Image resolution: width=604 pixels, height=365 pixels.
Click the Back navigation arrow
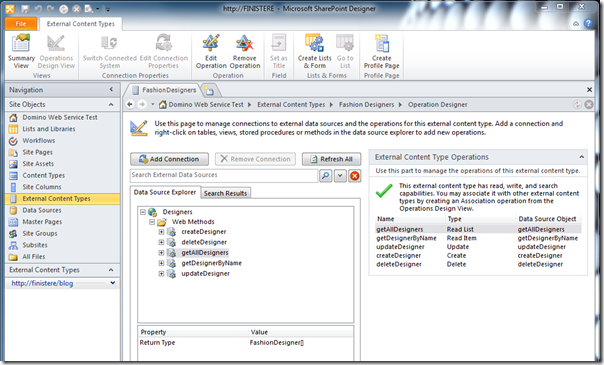pyautogui.click(x=130, y=104)
